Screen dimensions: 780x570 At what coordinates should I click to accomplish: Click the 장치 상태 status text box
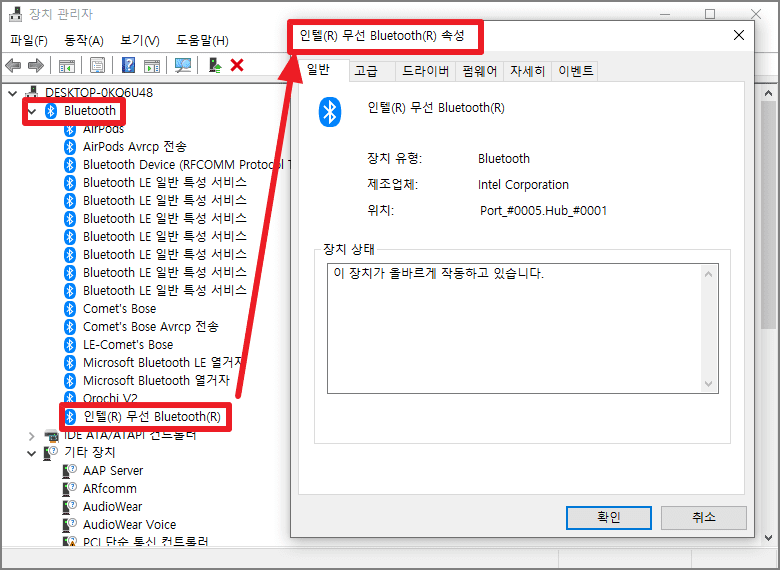[x=523, y=328]
